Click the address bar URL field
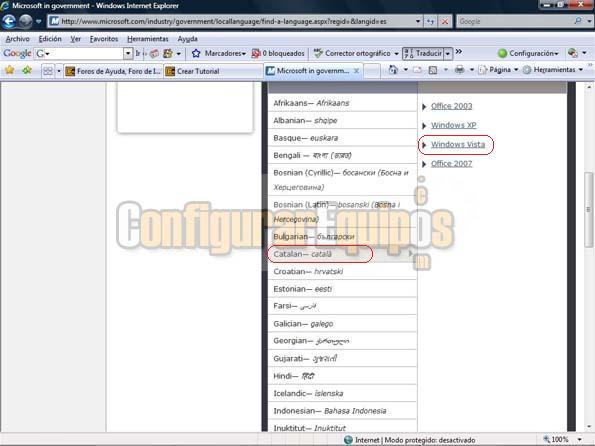The width and height of the screenshot is (595, 446). coord(231,22)
